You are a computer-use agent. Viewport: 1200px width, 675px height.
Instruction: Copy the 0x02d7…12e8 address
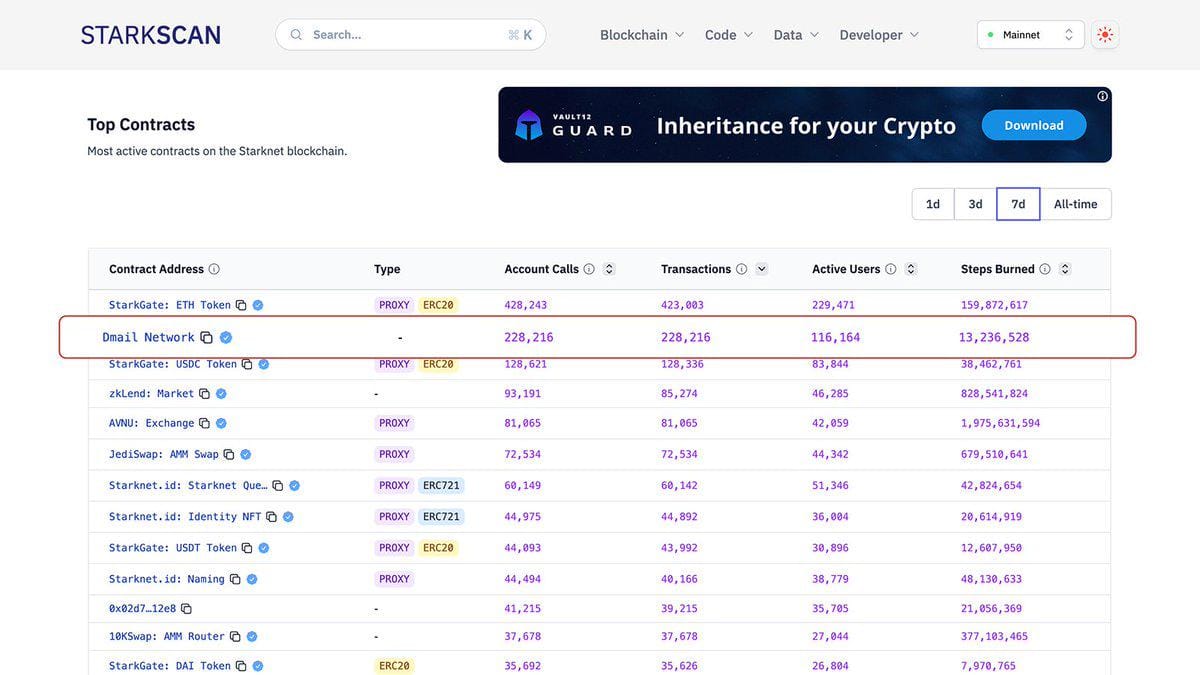pyautogui.click(x=186, y=608)
